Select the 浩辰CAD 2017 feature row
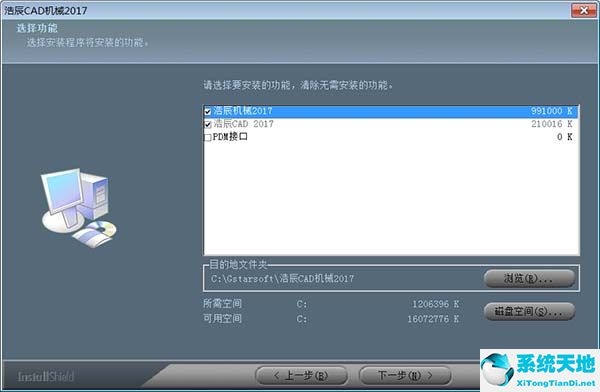This screenshot has height=392, width=600. [391, 124]
